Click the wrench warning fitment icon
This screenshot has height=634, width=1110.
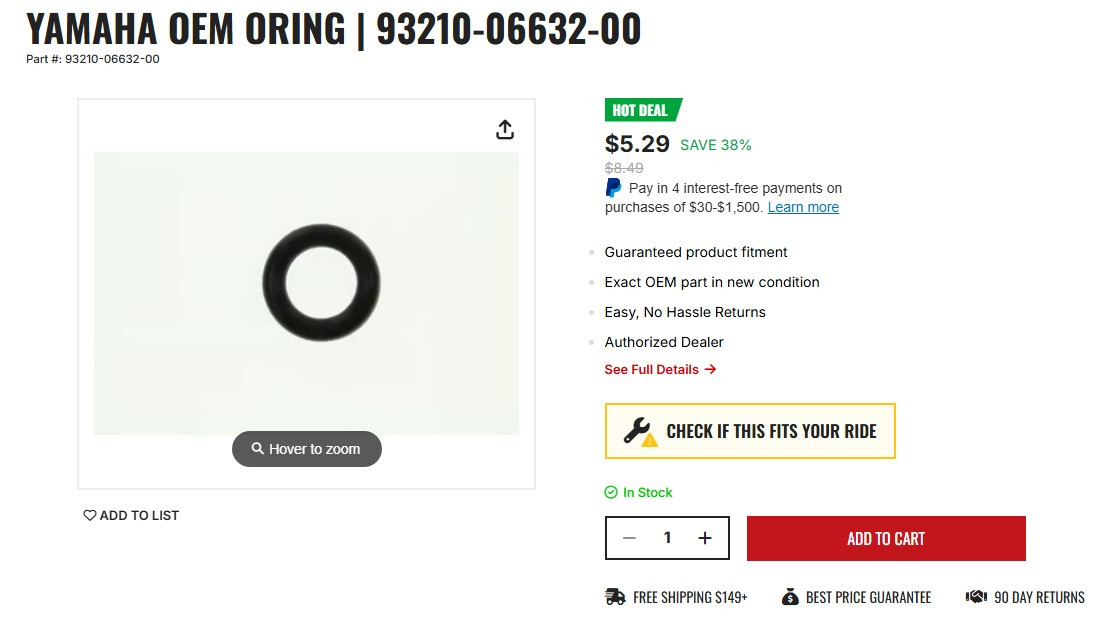(640, 431)
